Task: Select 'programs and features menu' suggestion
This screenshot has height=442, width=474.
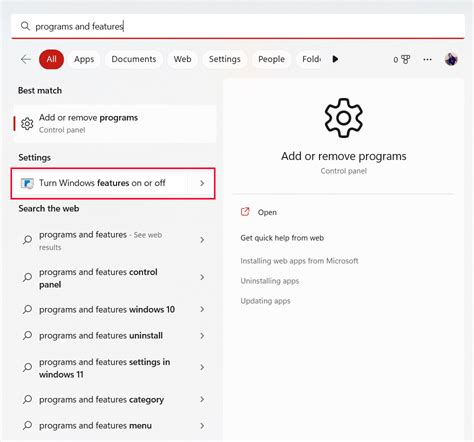Action: coord(113,426)
